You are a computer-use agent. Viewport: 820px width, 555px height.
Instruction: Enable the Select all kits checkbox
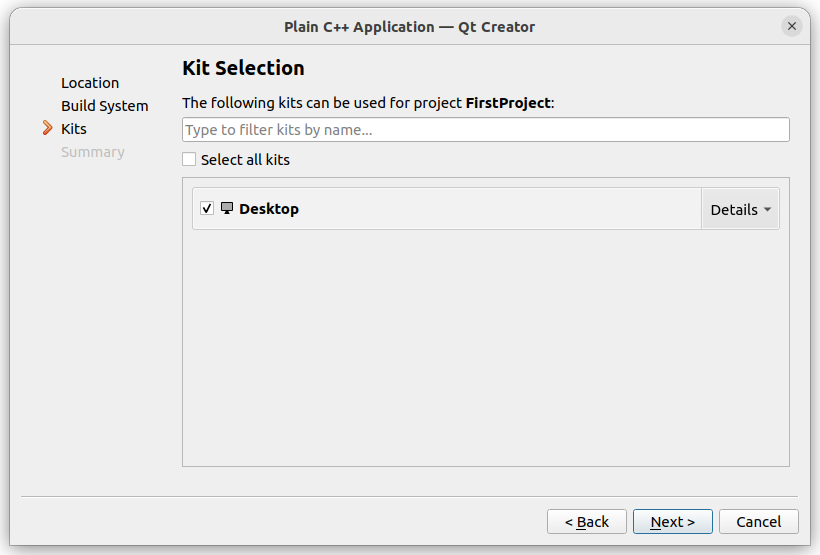point(189,160)
